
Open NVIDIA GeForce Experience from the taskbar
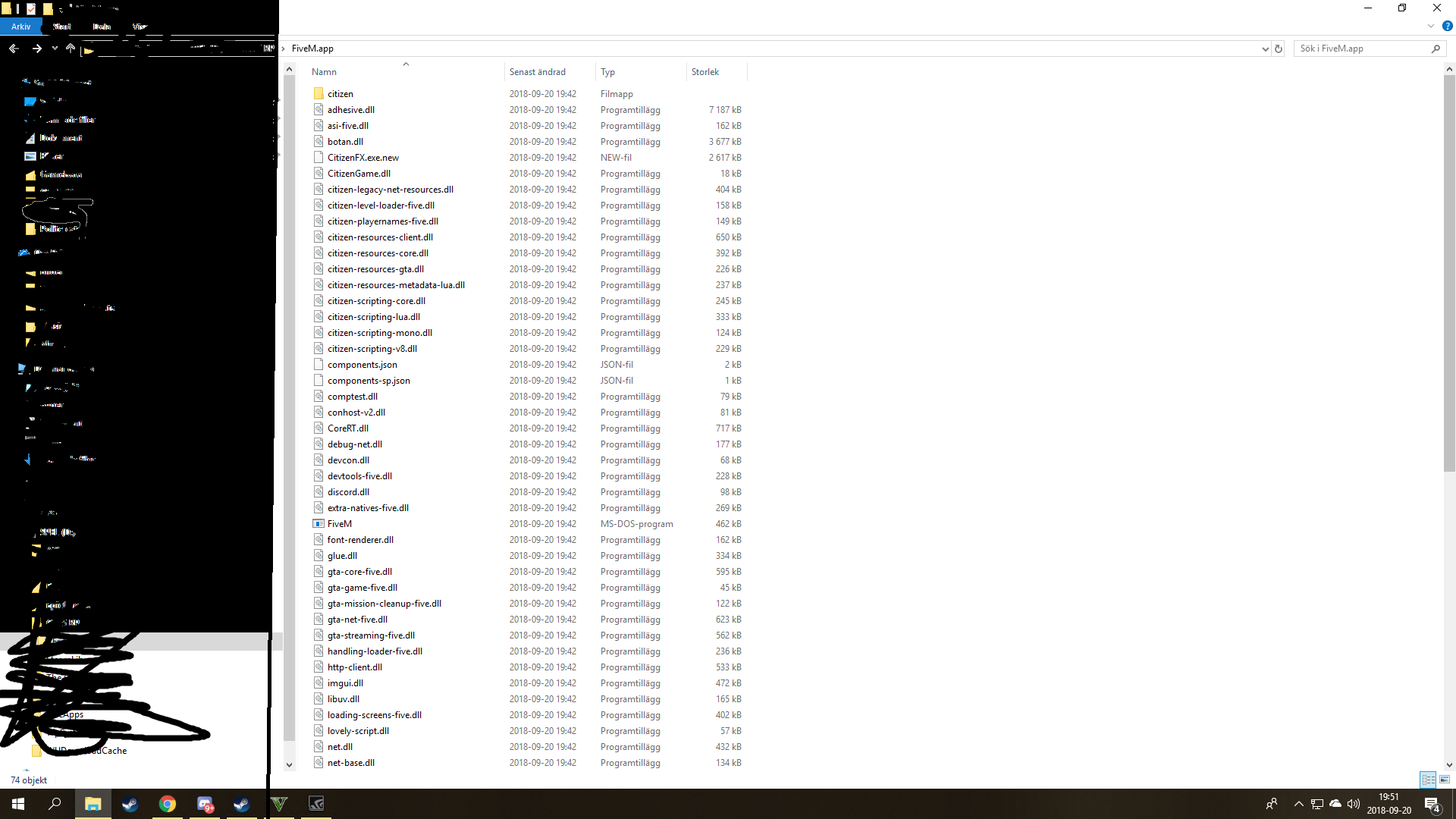click(x=316, y=804)
